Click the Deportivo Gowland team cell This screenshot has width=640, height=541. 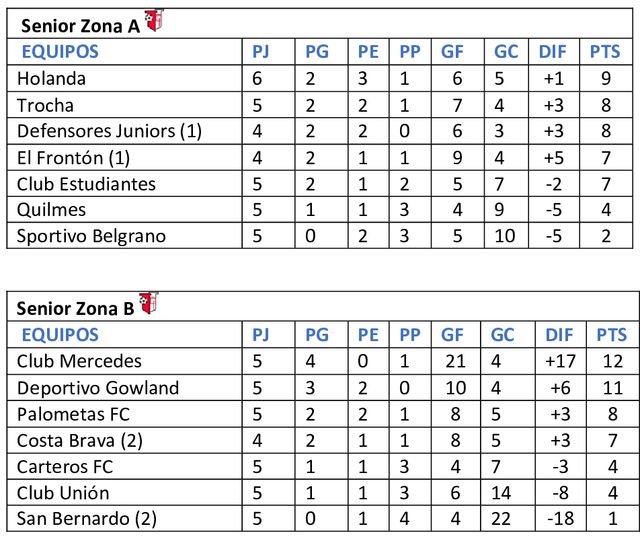click(x=98, y=387)
